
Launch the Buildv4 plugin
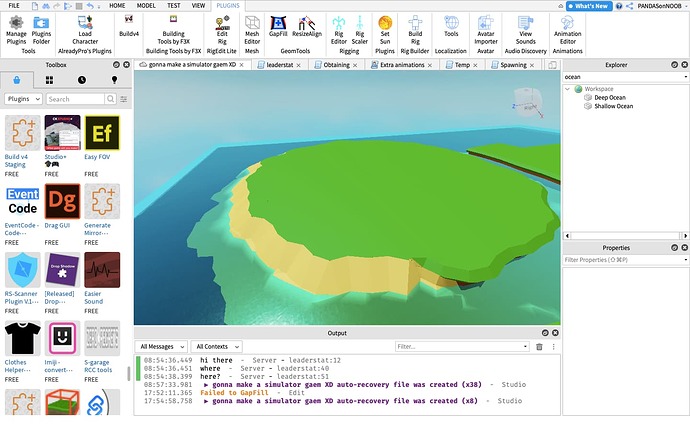(x=129, y=26)
